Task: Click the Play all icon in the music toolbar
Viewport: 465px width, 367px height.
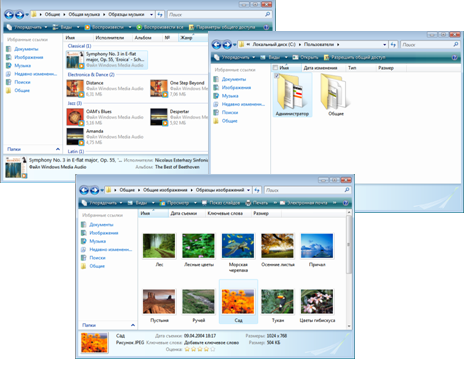Action: point(139,27)
